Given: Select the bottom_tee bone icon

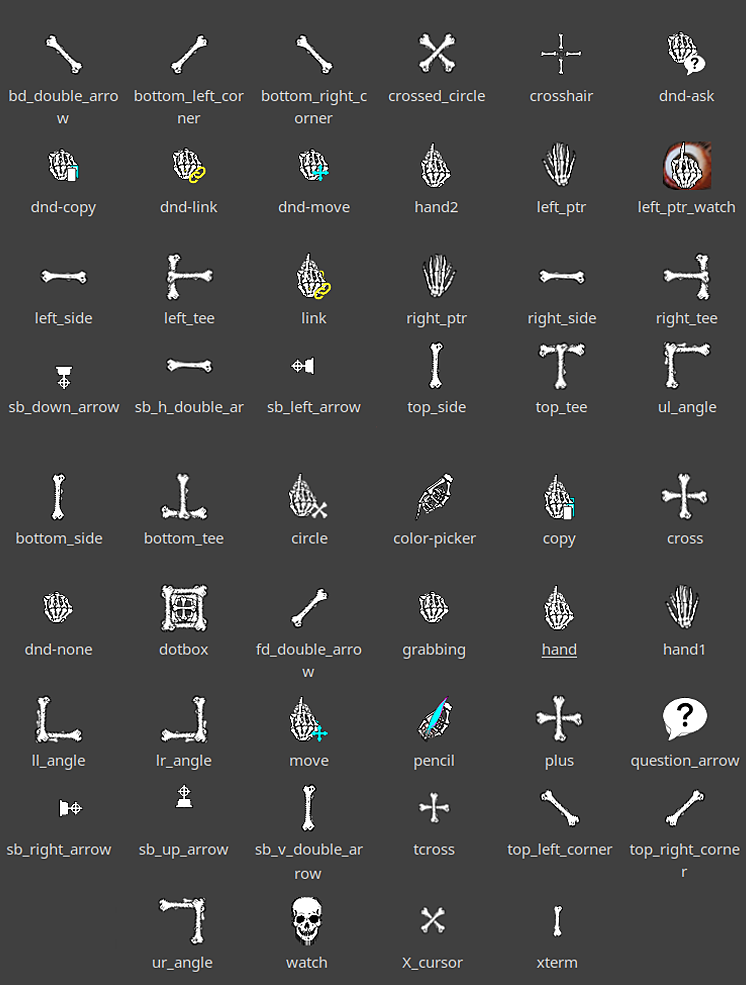Looking at the screenshot, I should tap(184, 497).
